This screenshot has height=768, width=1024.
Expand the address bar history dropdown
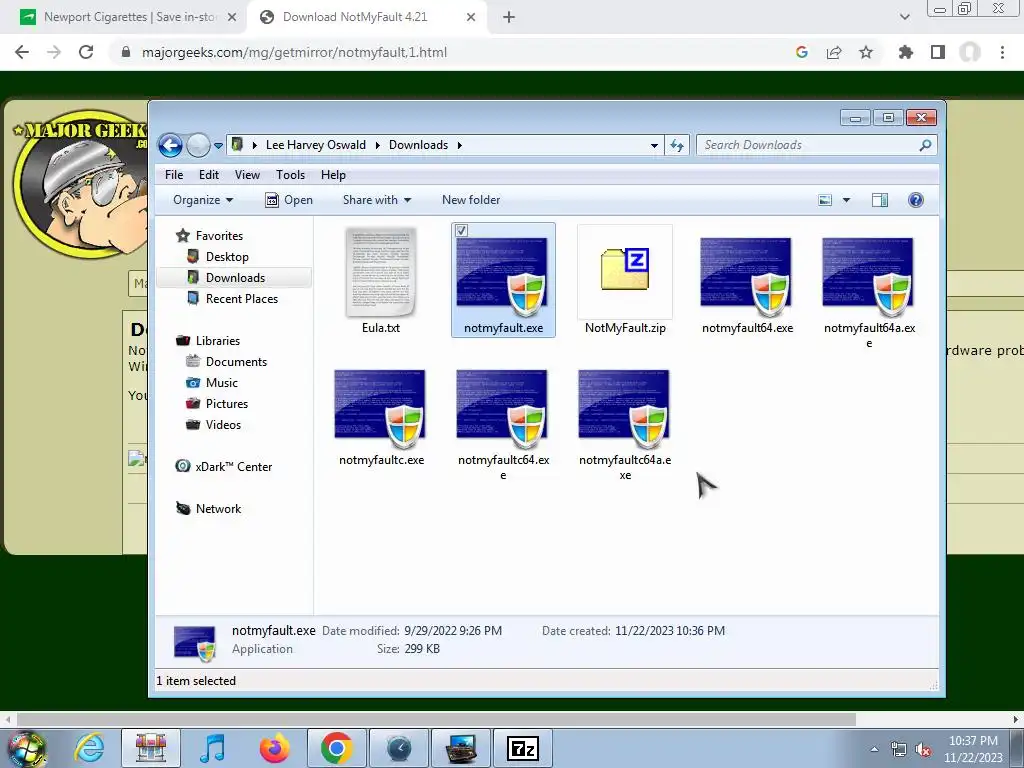[x=654, y=146]
